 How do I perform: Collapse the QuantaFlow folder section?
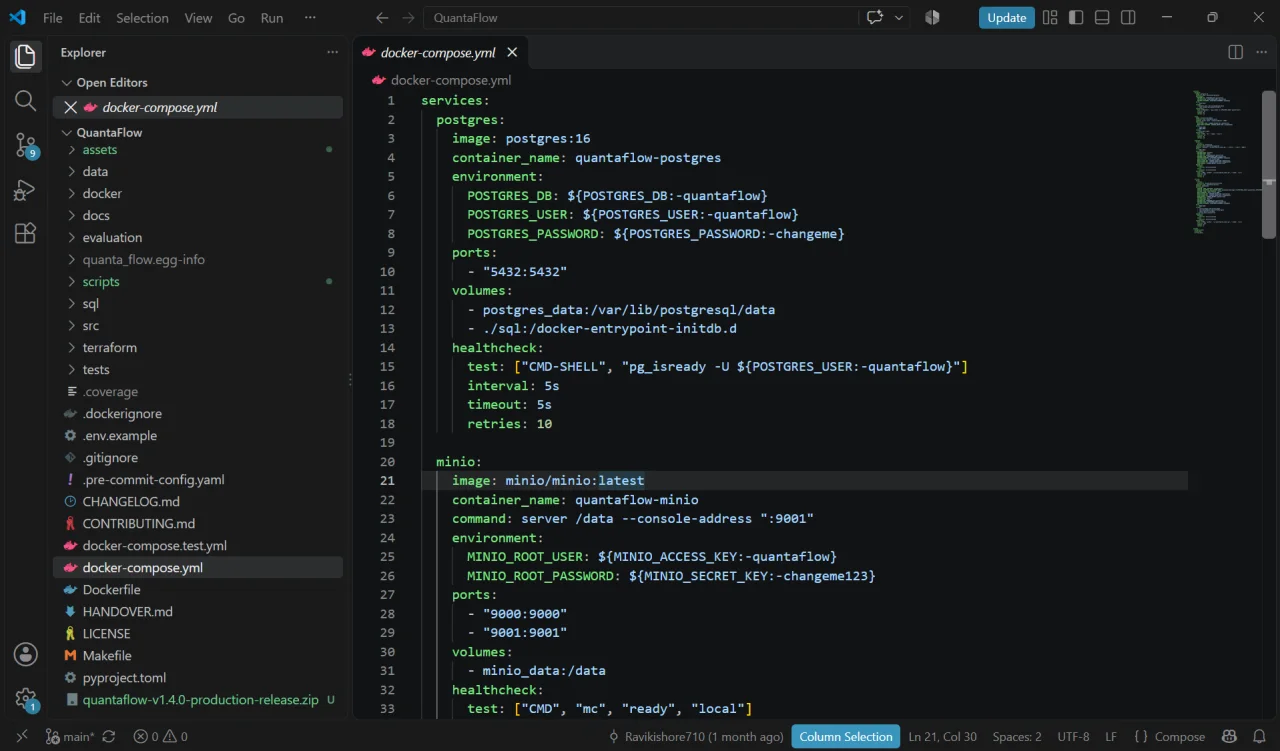tap(198, 132)
